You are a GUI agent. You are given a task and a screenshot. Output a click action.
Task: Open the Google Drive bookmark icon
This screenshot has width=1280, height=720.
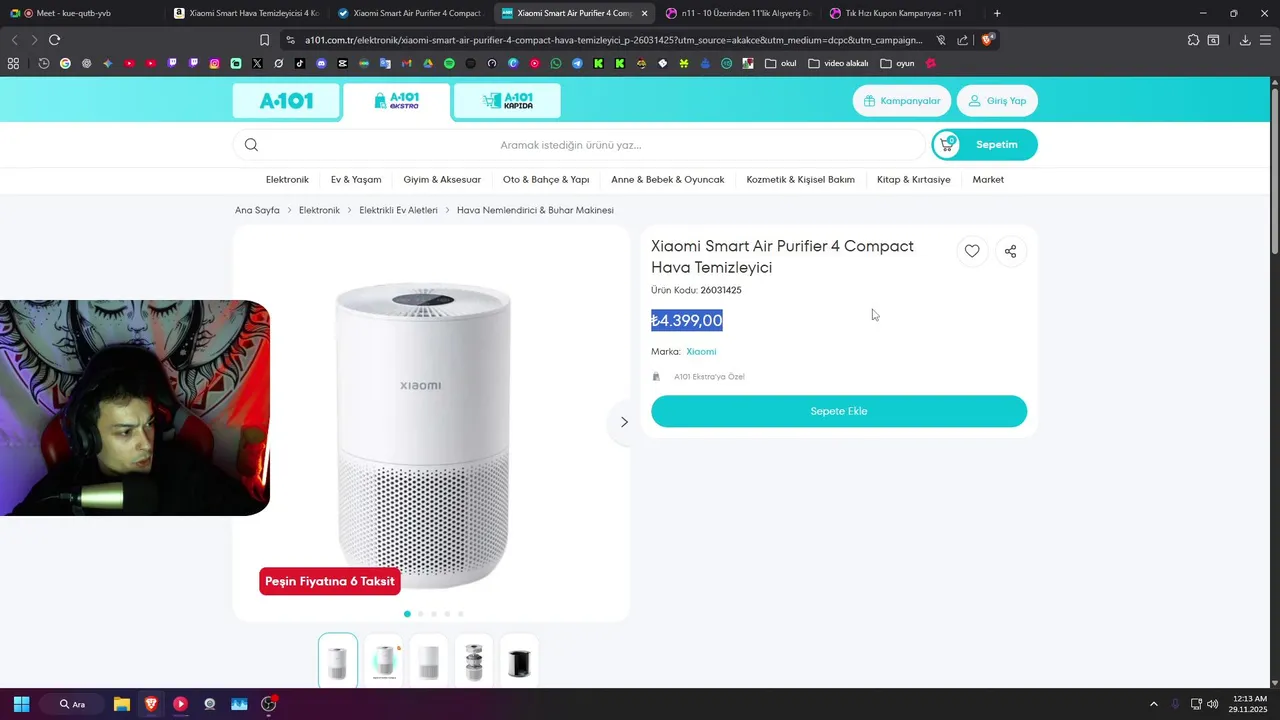click(x=428, y=63)
